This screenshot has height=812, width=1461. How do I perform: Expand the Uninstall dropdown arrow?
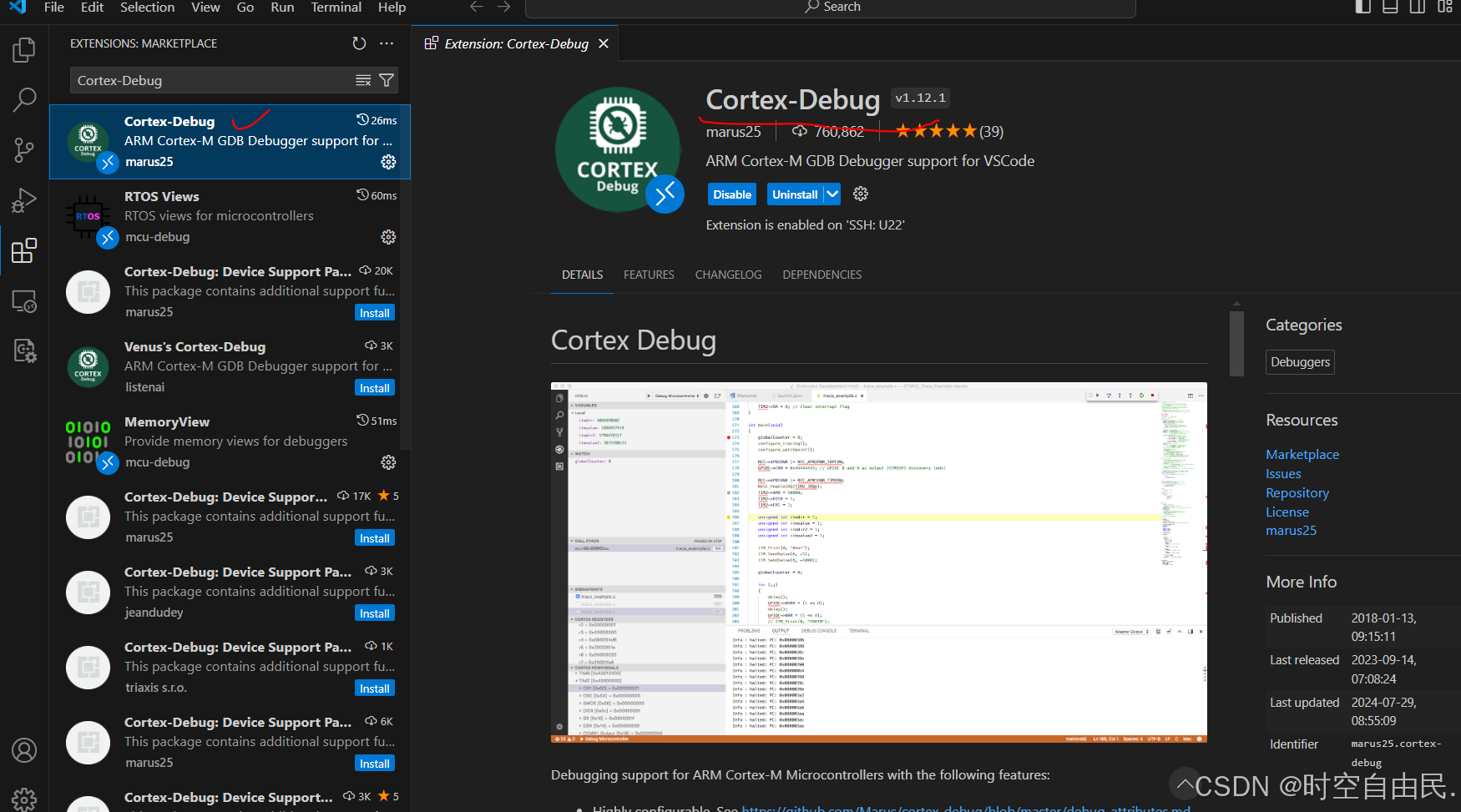832,194
